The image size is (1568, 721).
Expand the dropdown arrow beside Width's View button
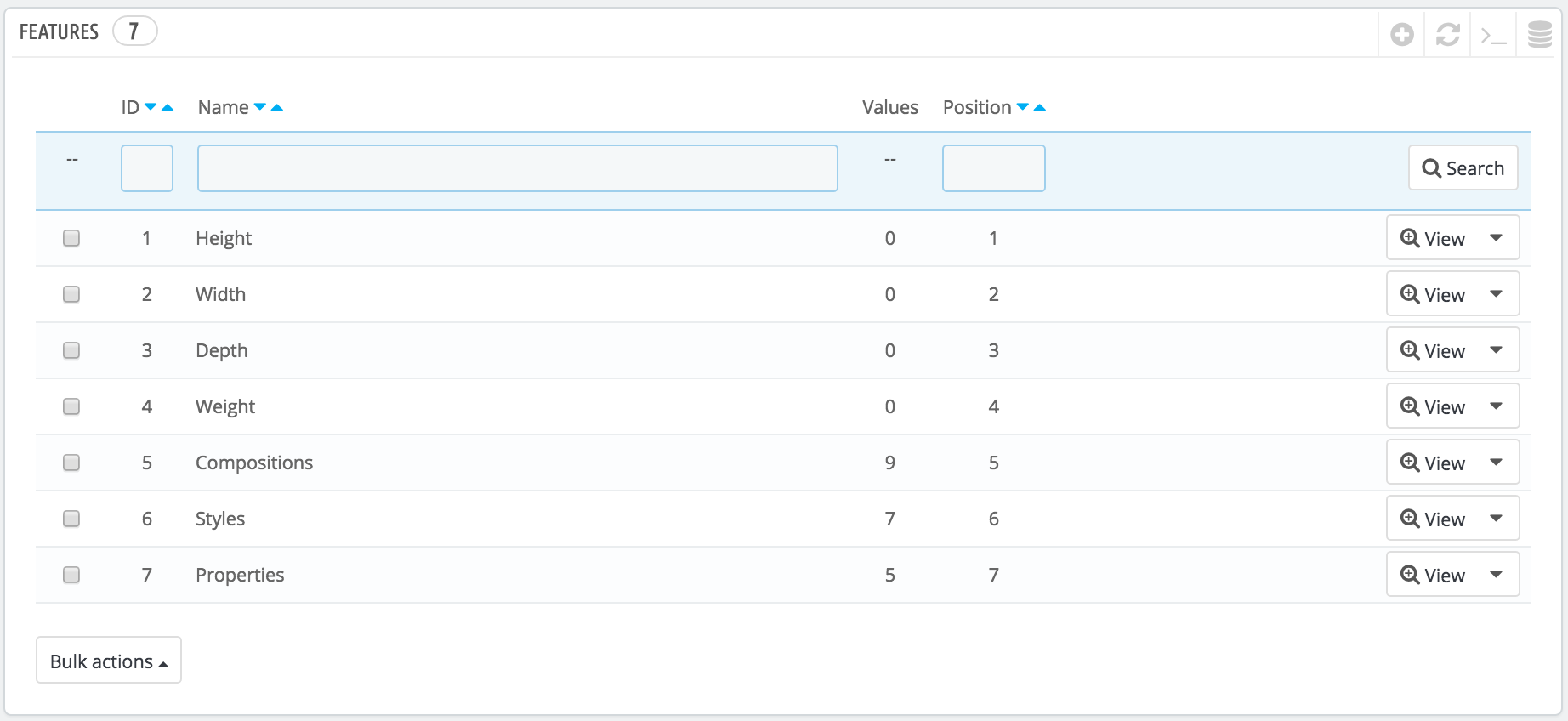pos(1496,294)
